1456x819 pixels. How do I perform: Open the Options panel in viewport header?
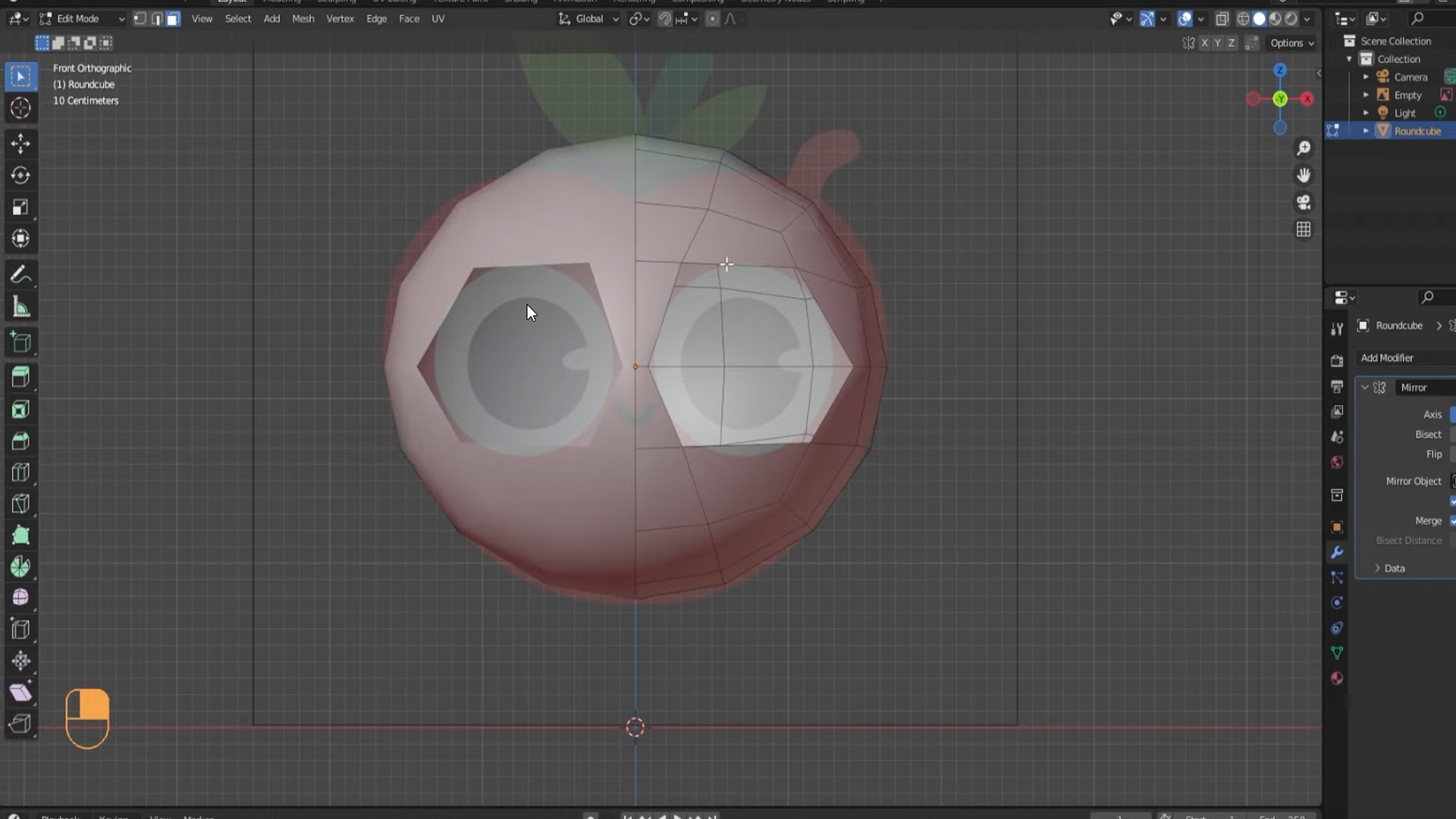point(1291,43)
